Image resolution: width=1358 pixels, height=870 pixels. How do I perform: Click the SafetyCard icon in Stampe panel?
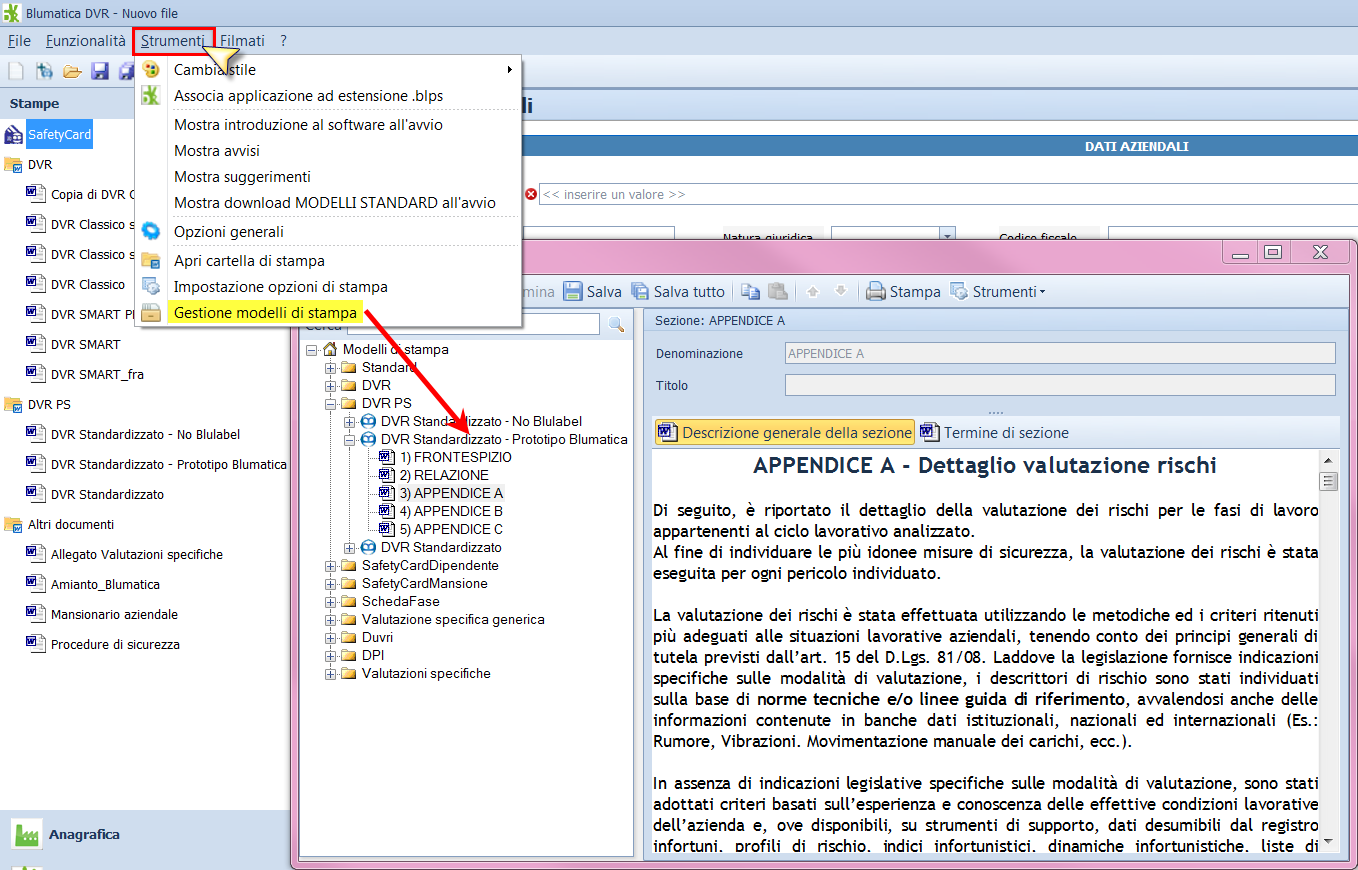click(x=14, y=134)
